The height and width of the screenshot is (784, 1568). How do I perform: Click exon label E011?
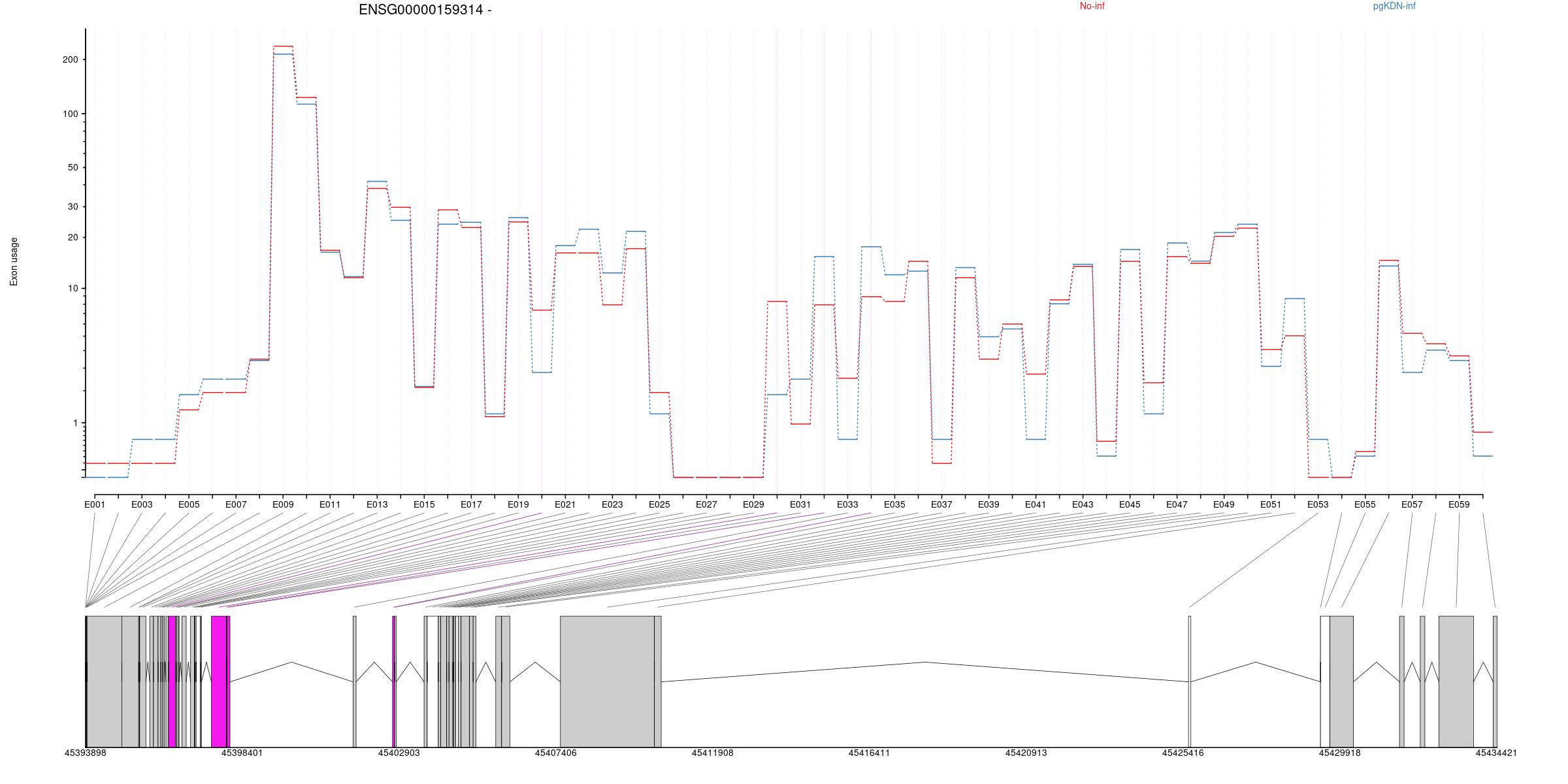[x=330, y=504]
